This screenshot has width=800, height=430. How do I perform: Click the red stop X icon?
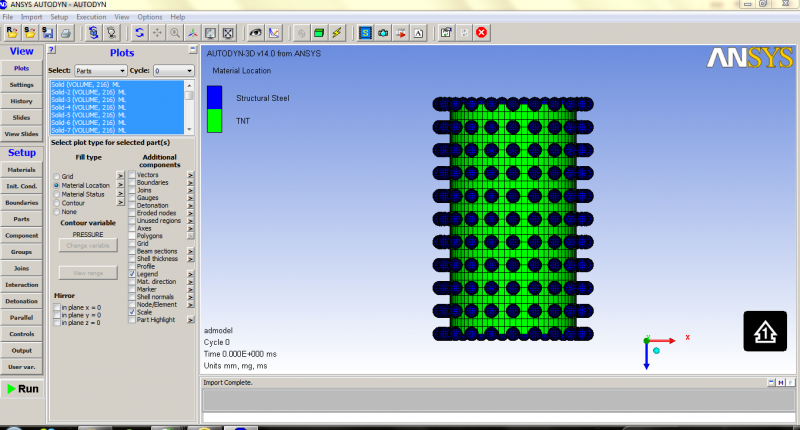tap(481, 33)
